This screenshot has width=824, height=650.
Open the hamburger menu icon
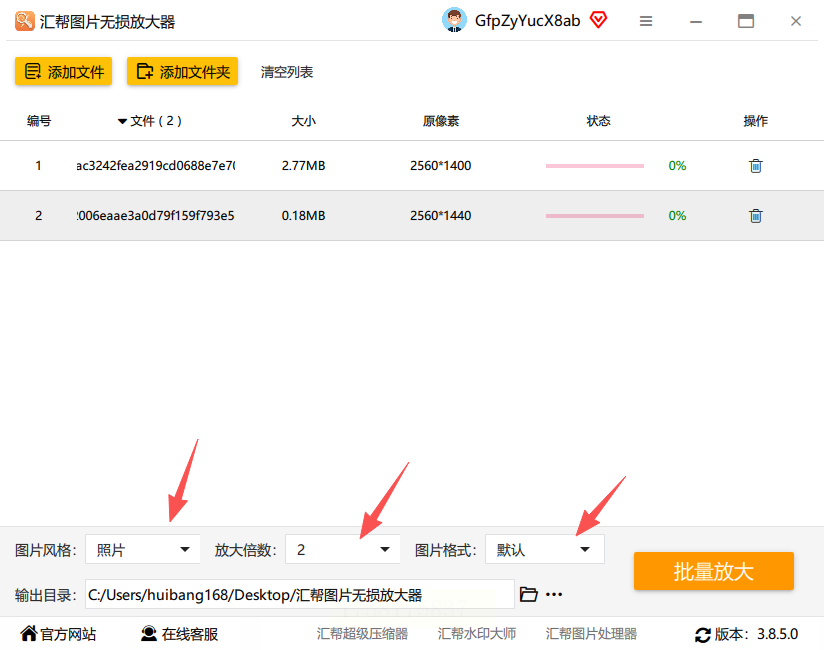coord(646,21)
